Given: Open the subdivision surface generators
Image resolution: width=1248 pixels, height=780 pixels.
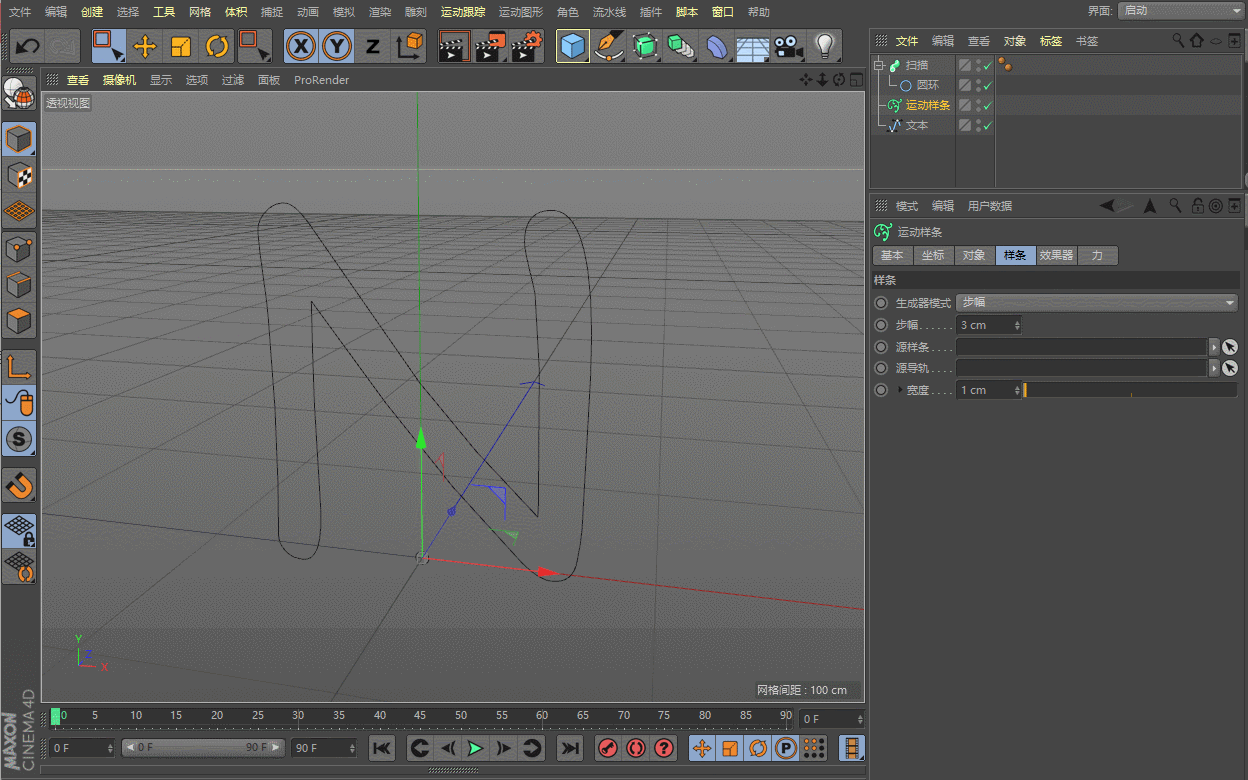Looking at the screenshot, I should tap(645, 46).
